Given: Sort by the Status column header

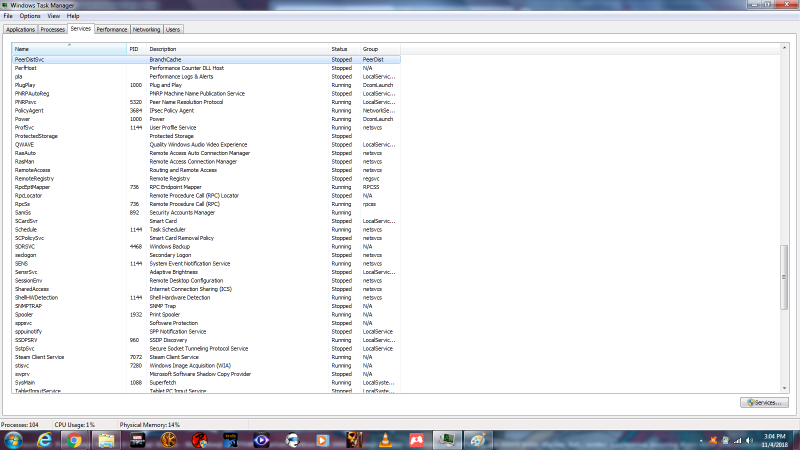Looking at the screenshot, I should pos(344,49).
